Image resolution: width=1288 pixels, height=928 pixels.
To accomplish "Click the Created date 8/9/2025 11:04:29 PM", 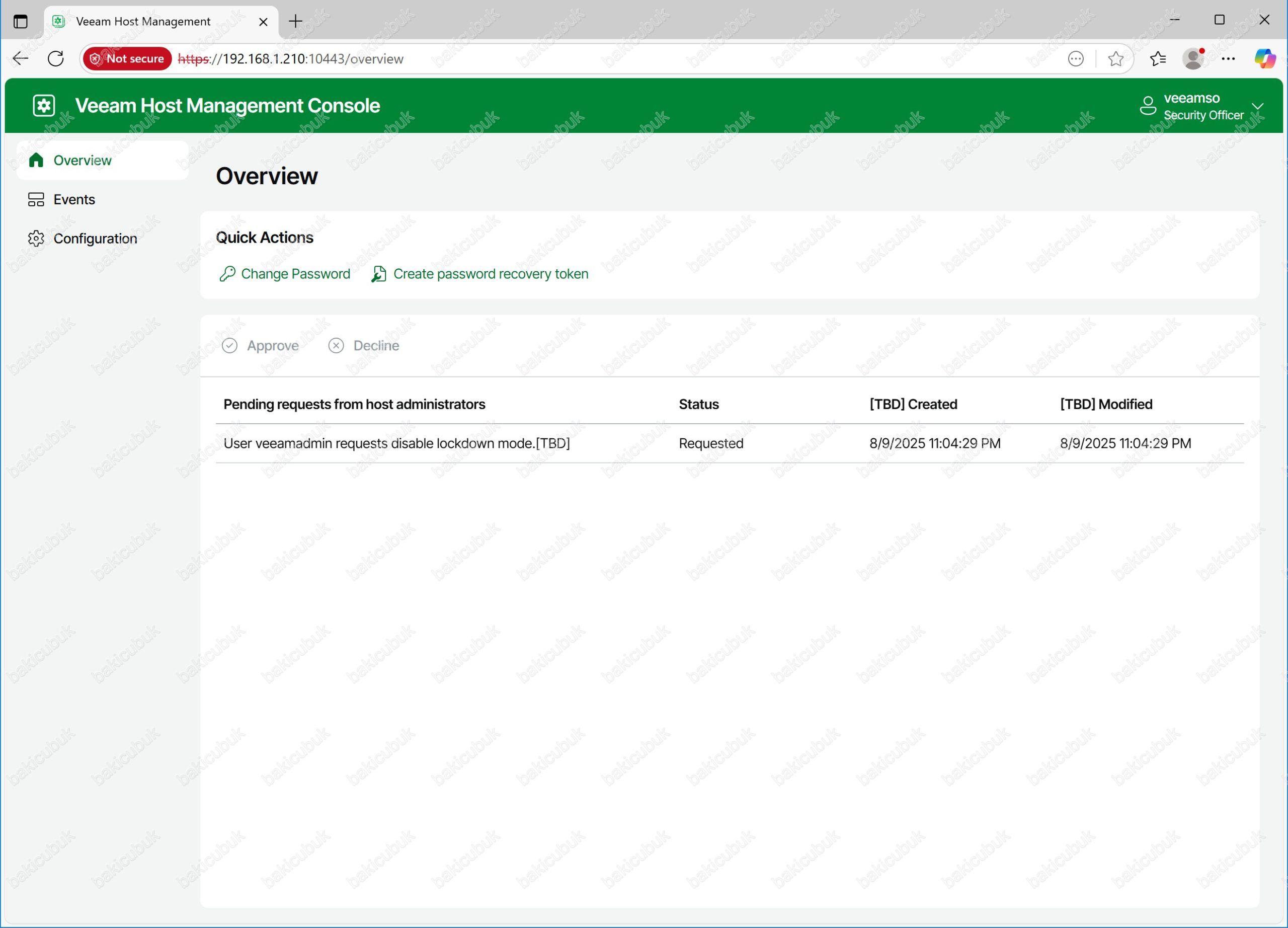I will [x=935, y=443].
